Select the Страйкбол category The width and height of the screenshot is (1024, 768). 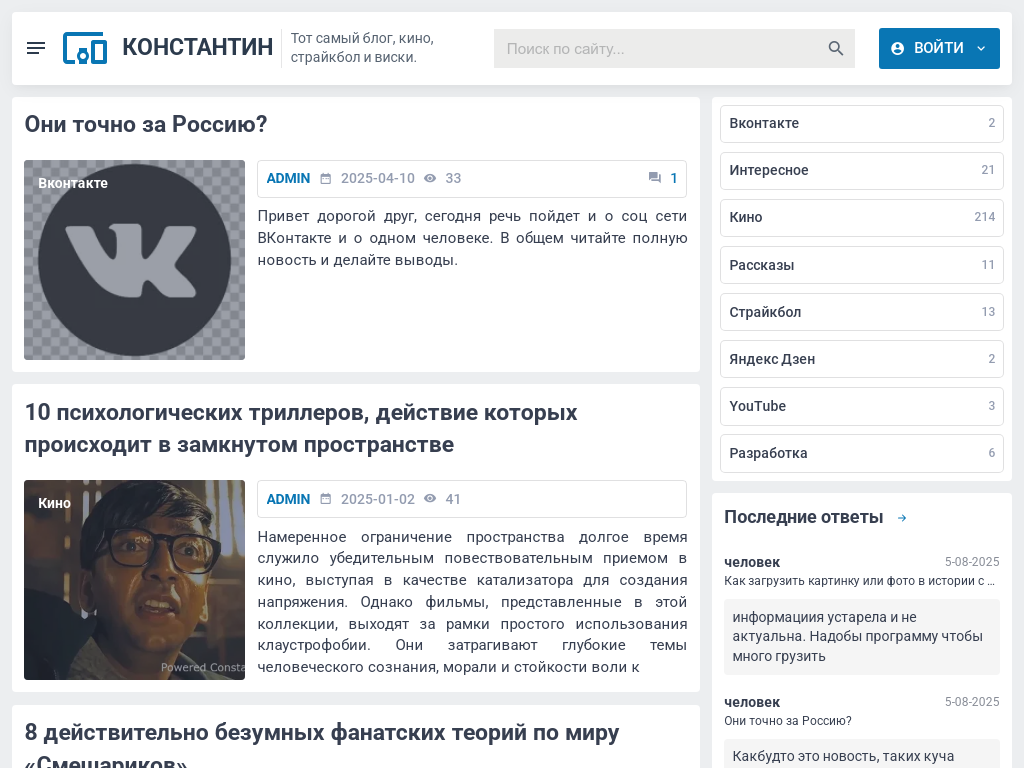861,312
